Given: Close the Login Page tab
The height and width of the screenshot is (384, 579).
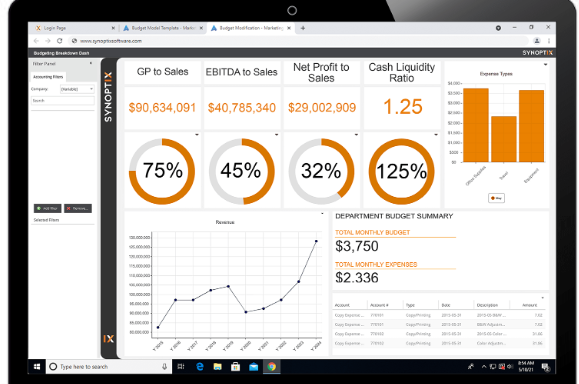Looking at the screenshot, I should click(113, 28).
